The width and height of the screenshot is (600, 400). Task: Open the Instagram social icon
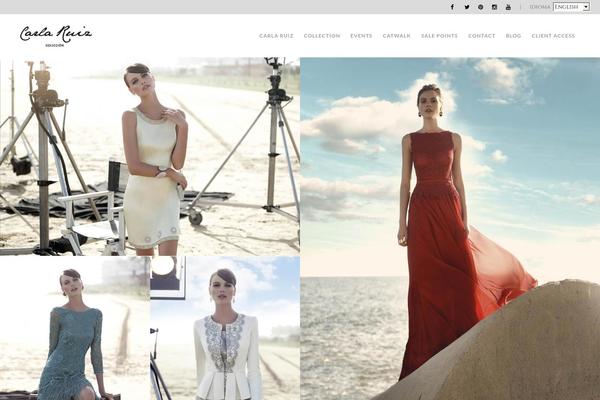point(494,7)
